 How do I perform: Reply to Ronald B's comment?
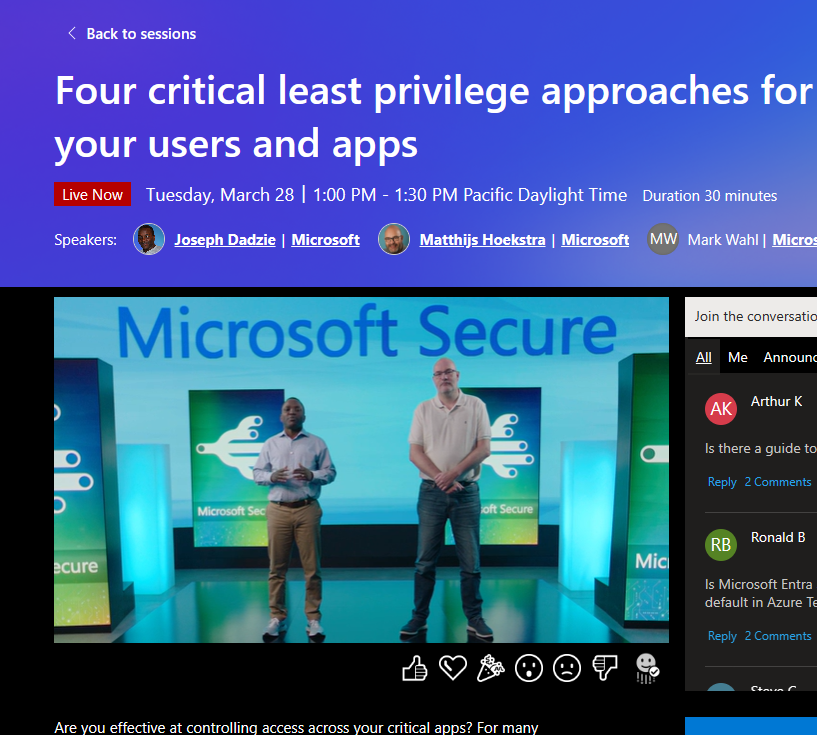click(x=722, y=636)
